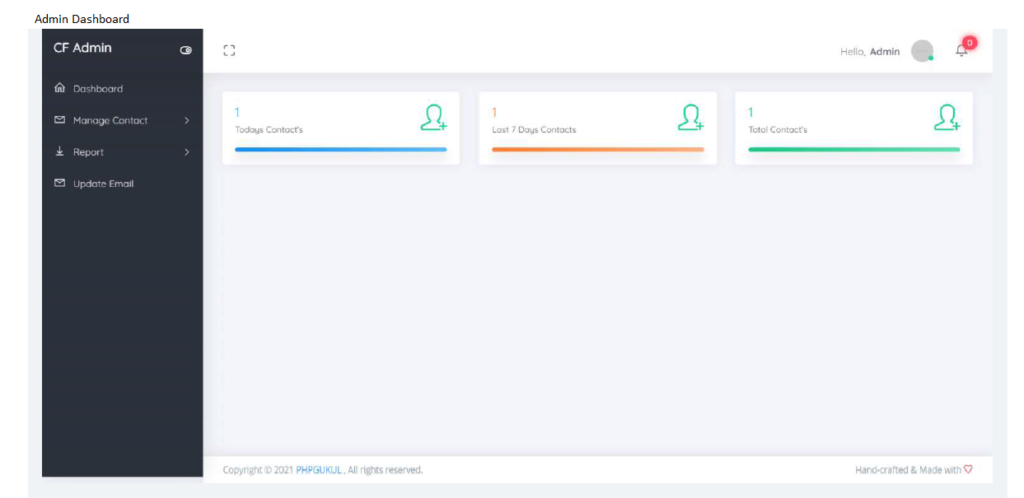Toggle the sidebar switch next to CF Admin
The height and width of the screenshot is (498, 1024).
(x=186, y=50)
